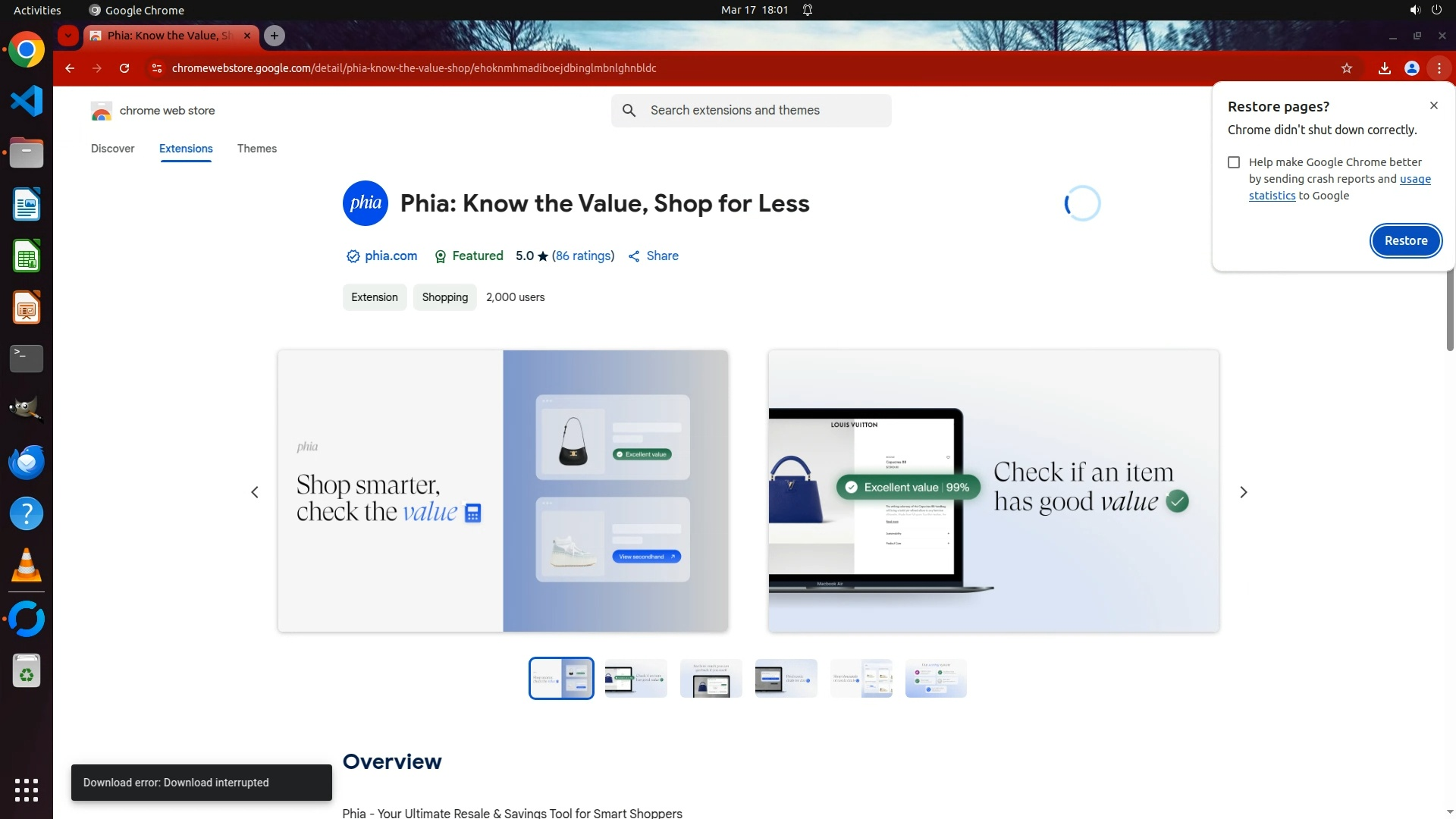The image size is (1456, 819).
Task: Advance carousel with next arrow
Action: (1243, 492)
